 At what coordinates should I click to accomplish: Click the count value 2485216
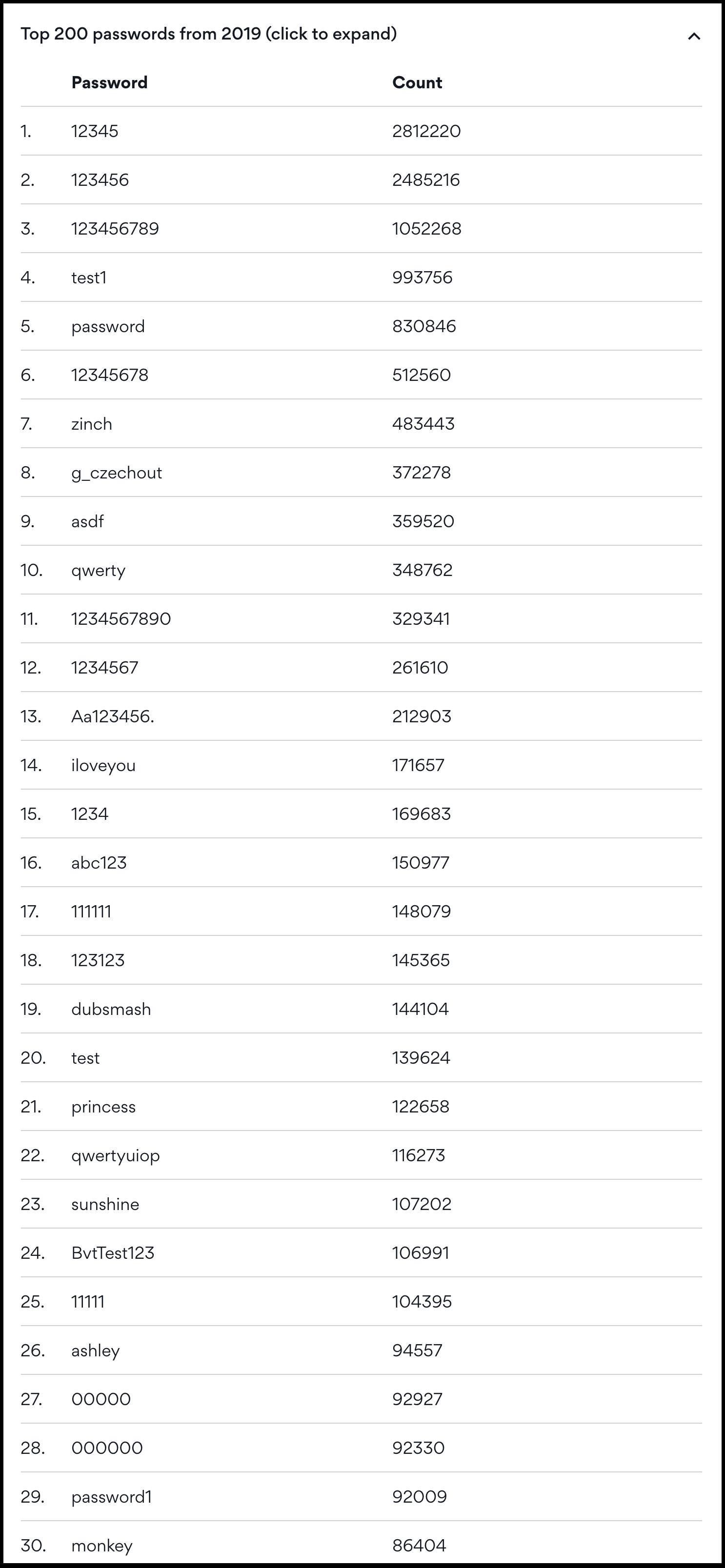[425, 180]
